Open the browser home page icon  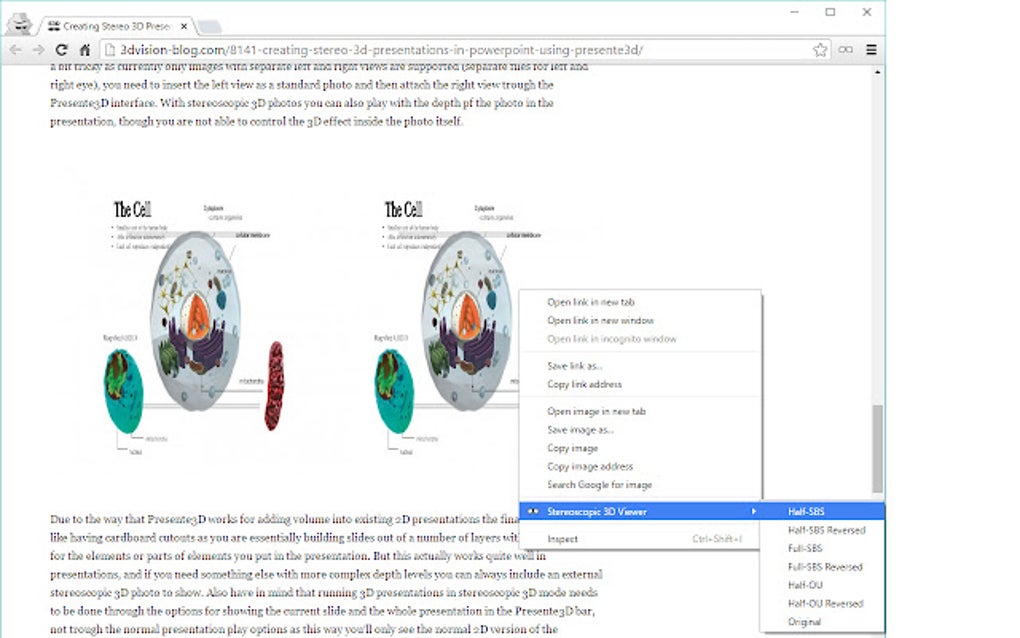[83, 49]
